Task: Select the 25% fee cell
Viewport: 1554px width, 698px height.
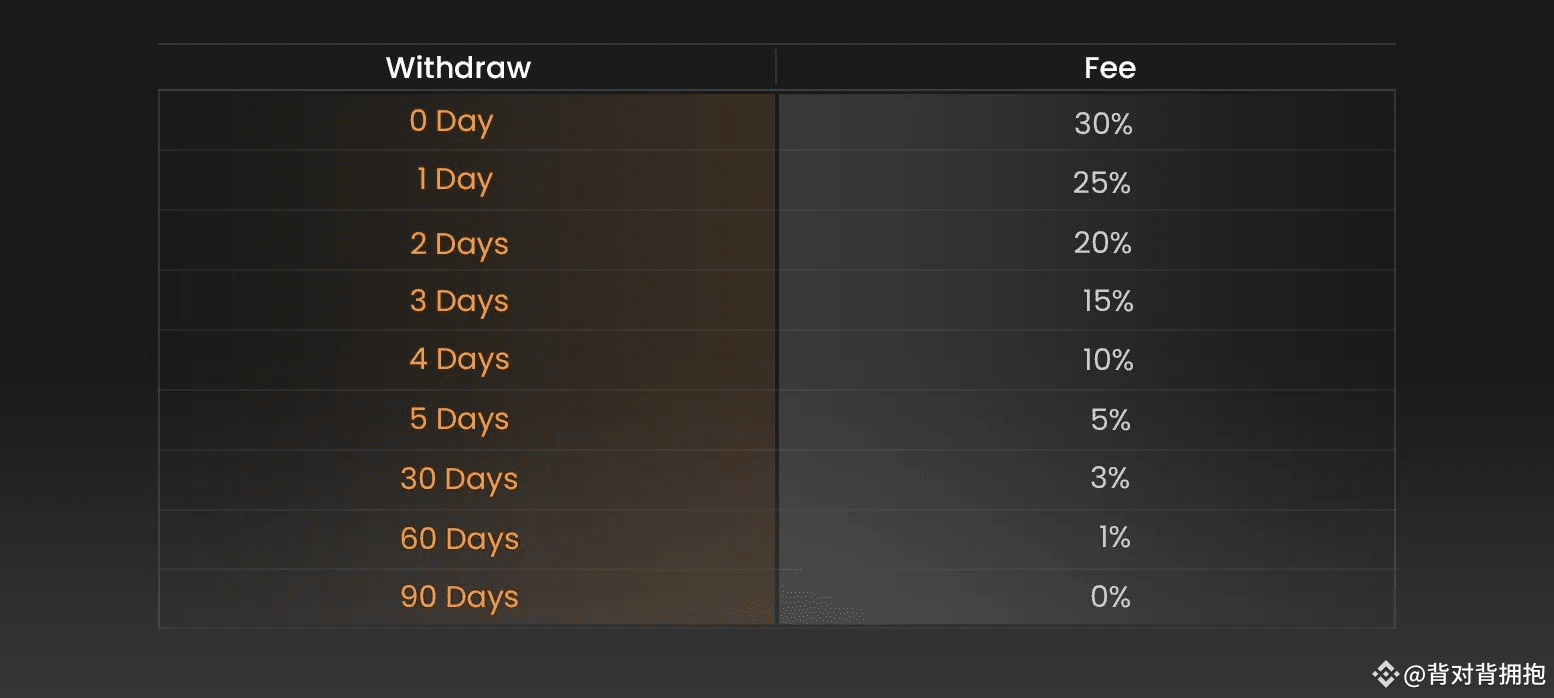Action: point(1102,183)
